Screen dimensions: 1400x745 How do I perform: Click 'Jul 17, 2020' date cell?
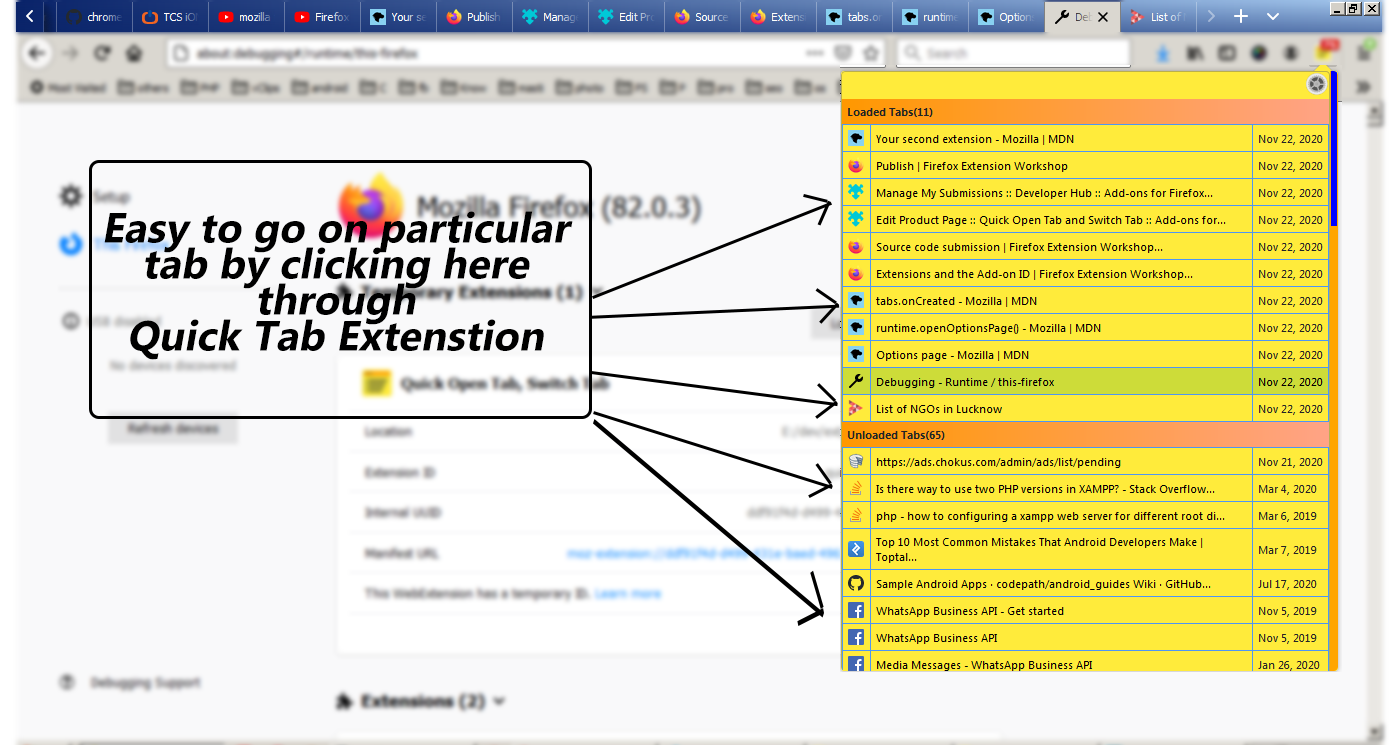click(x=1290, y=584)
